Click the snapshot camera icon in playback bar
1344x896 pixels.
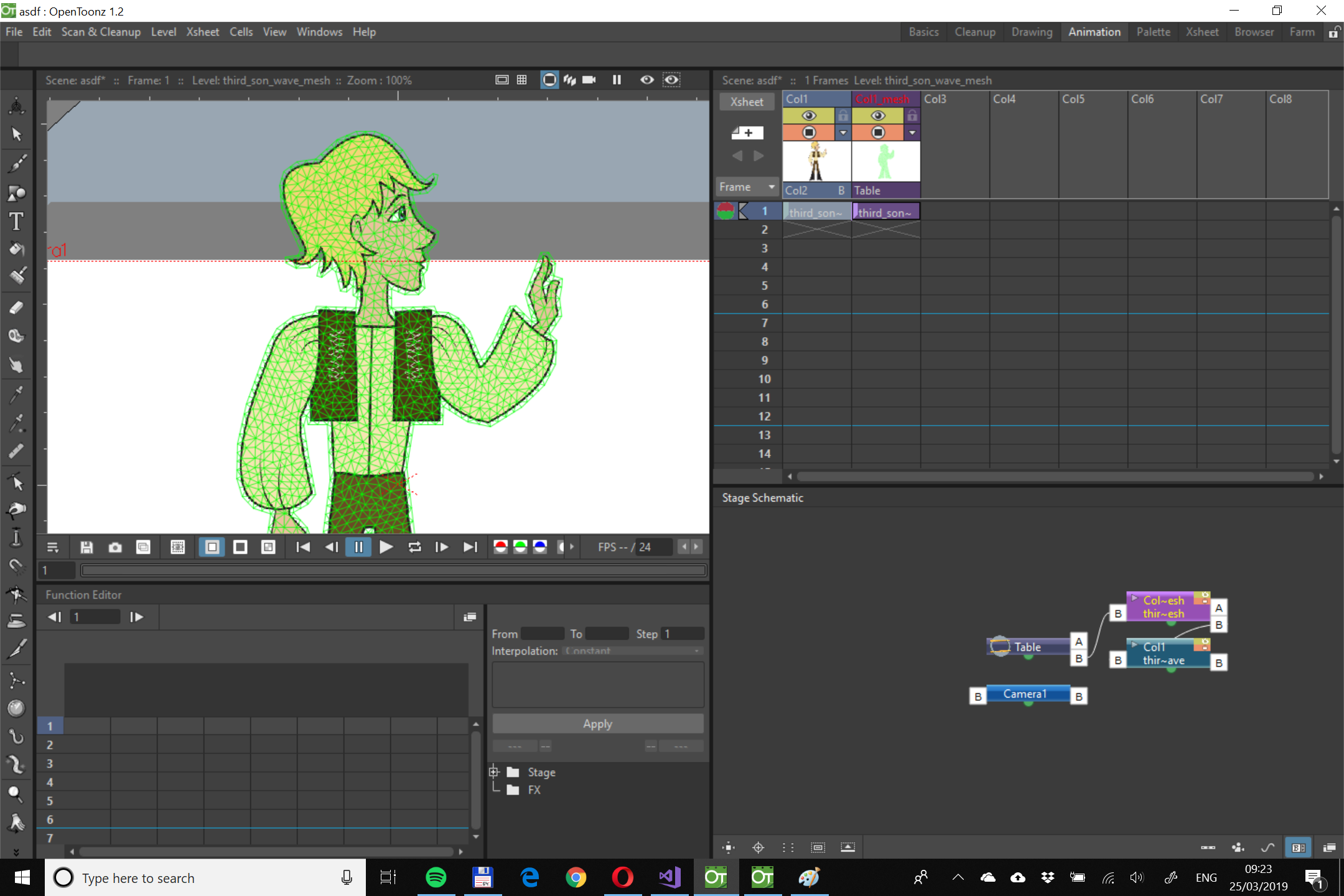(x=115, y=547)
